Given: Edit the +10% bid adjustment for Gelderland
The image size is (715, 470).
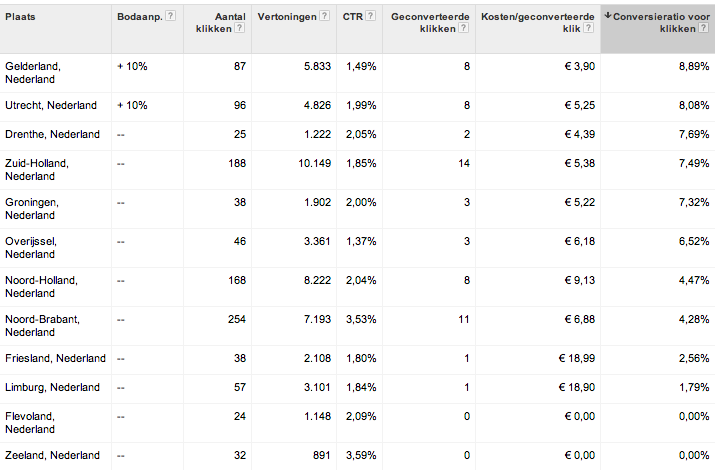Looking at the screenshot, I should [x=132, y=66].
